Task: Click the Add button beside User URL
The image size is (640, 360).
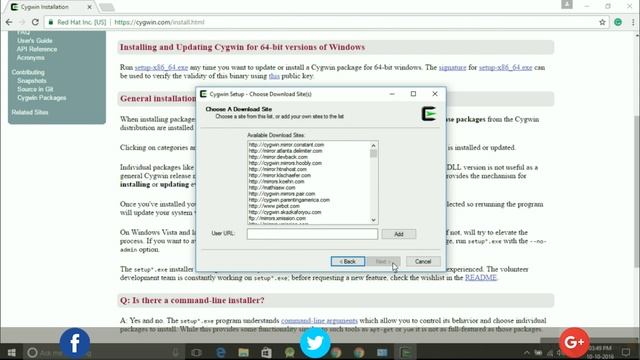Action: (399, 234)
